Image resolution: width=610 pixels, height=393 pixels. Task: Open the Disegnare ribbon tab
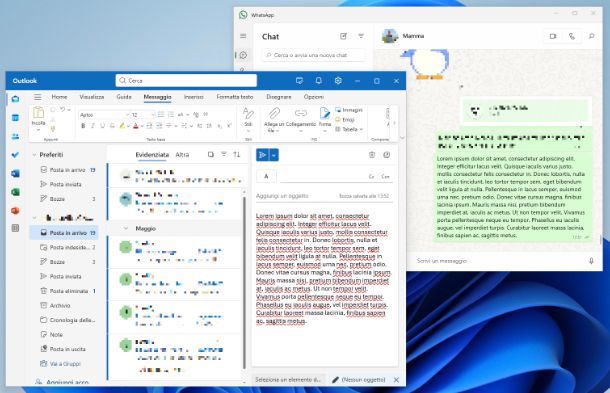pos(279,97)
